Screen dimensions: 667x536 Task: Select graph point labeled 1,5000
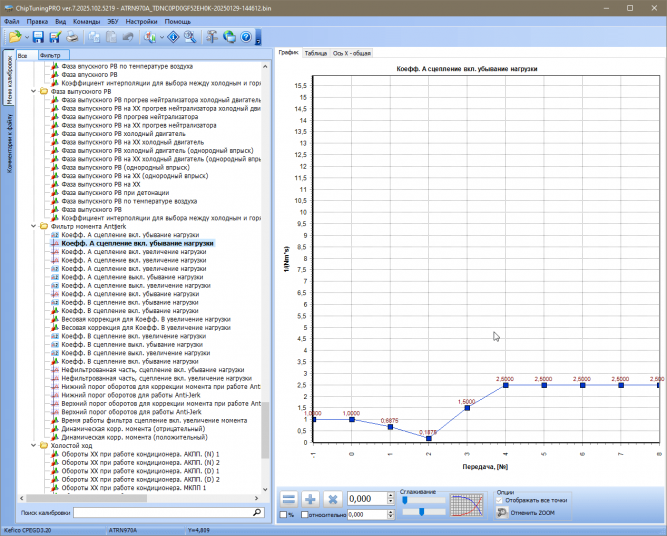(467, 408)
